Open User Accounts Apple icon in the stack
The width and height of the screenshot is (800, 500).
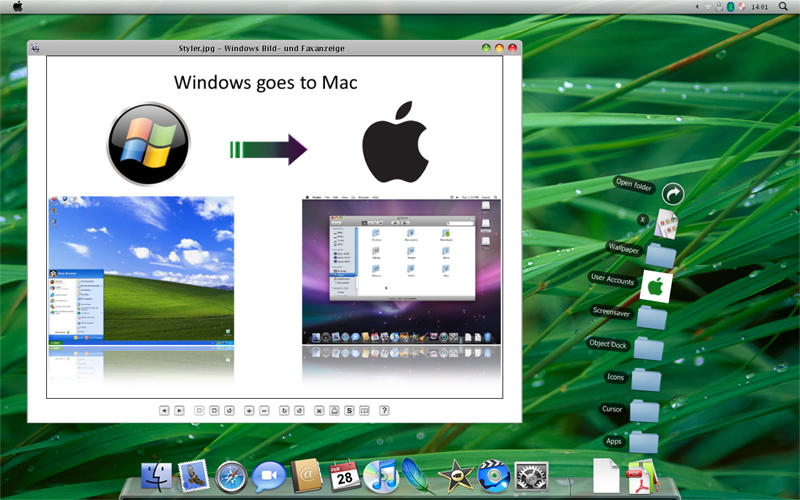[x=656, y=287]
